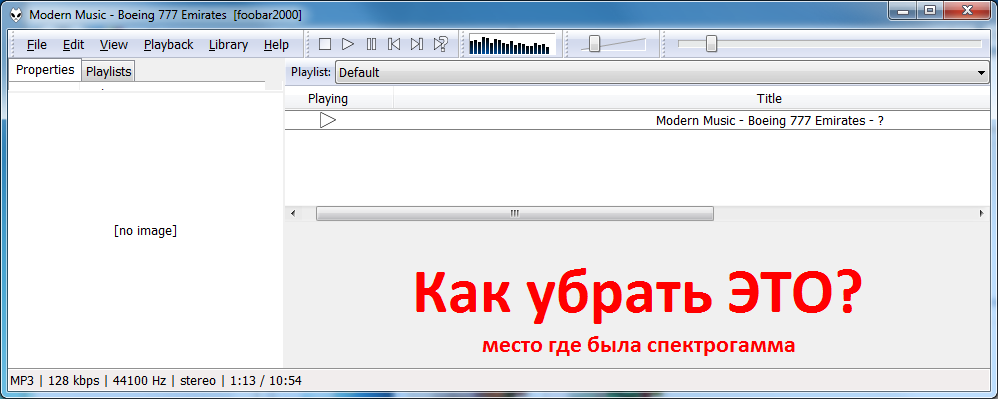
Task: Play a random track
Action: (x=440, y=44)
